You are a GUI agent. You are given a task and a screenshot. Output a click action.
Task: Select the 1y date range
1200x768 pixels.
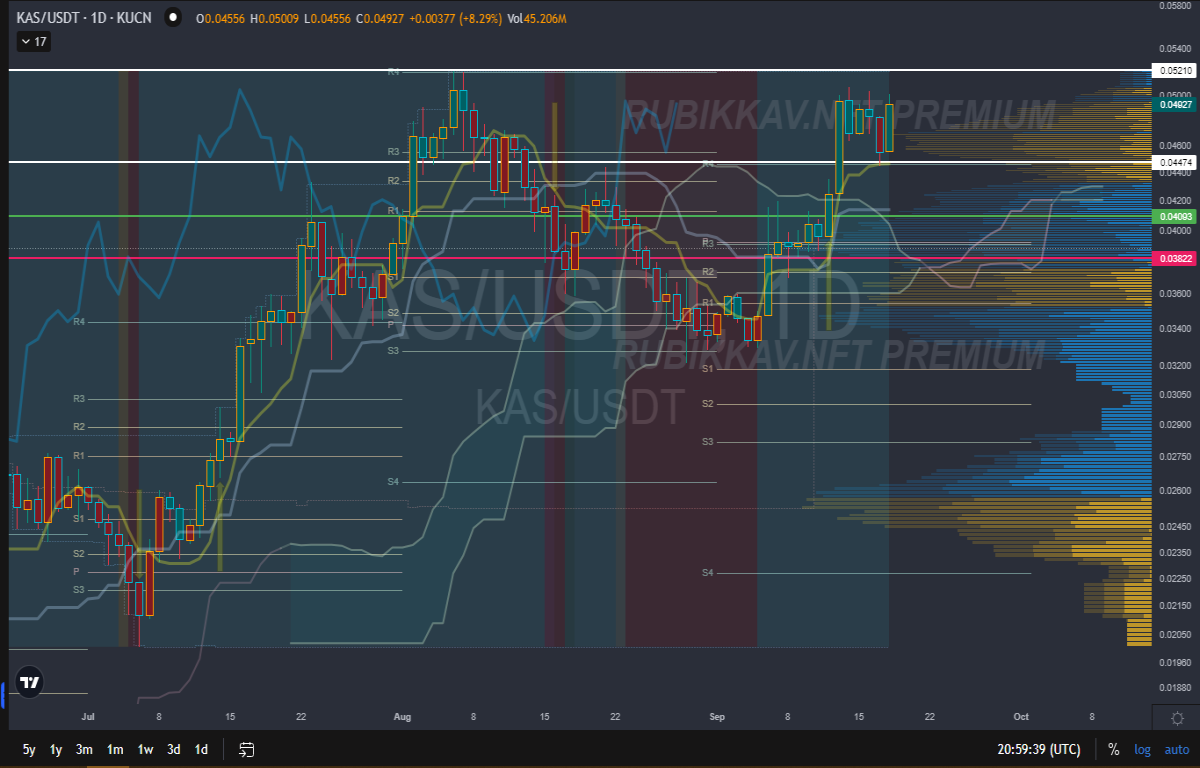(x=57, y=749)
